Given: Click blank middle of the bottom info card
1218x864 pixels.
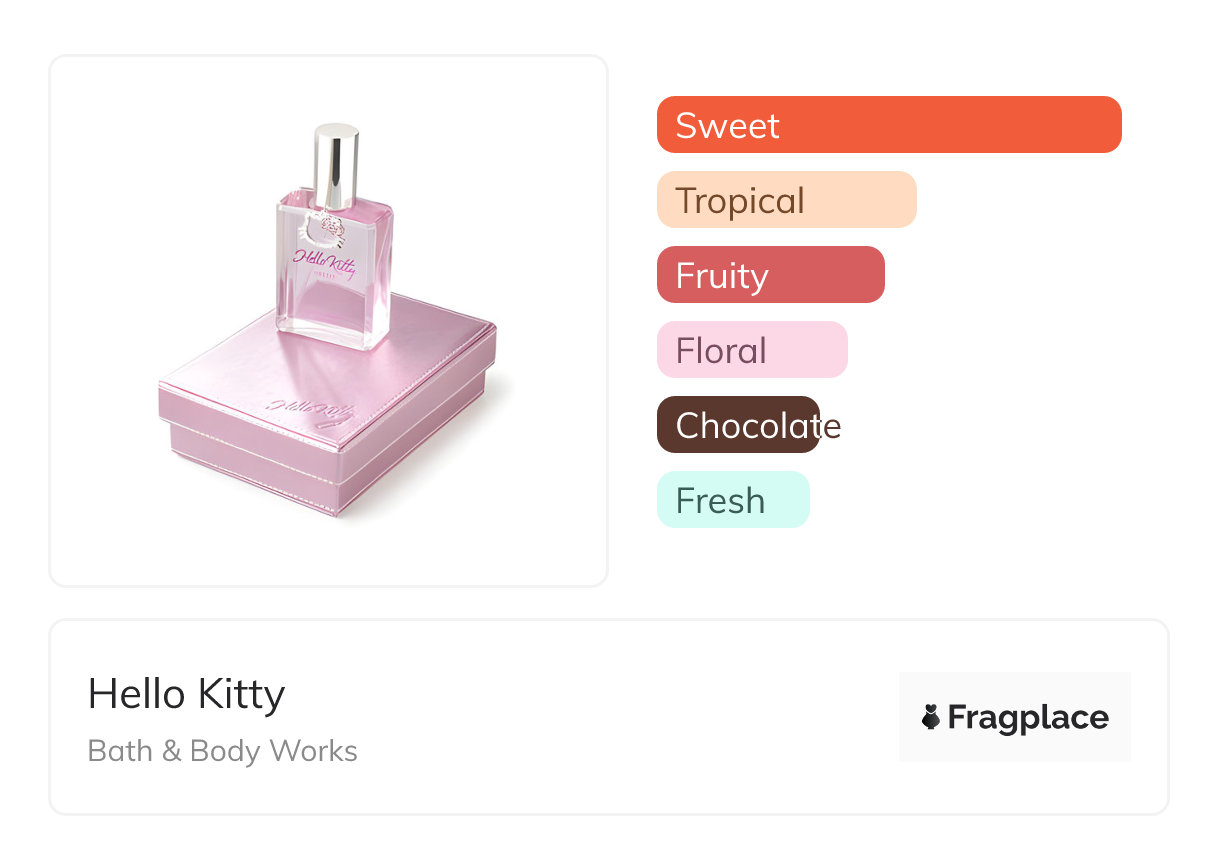Looking at the screenshot, I should [620, 717].
